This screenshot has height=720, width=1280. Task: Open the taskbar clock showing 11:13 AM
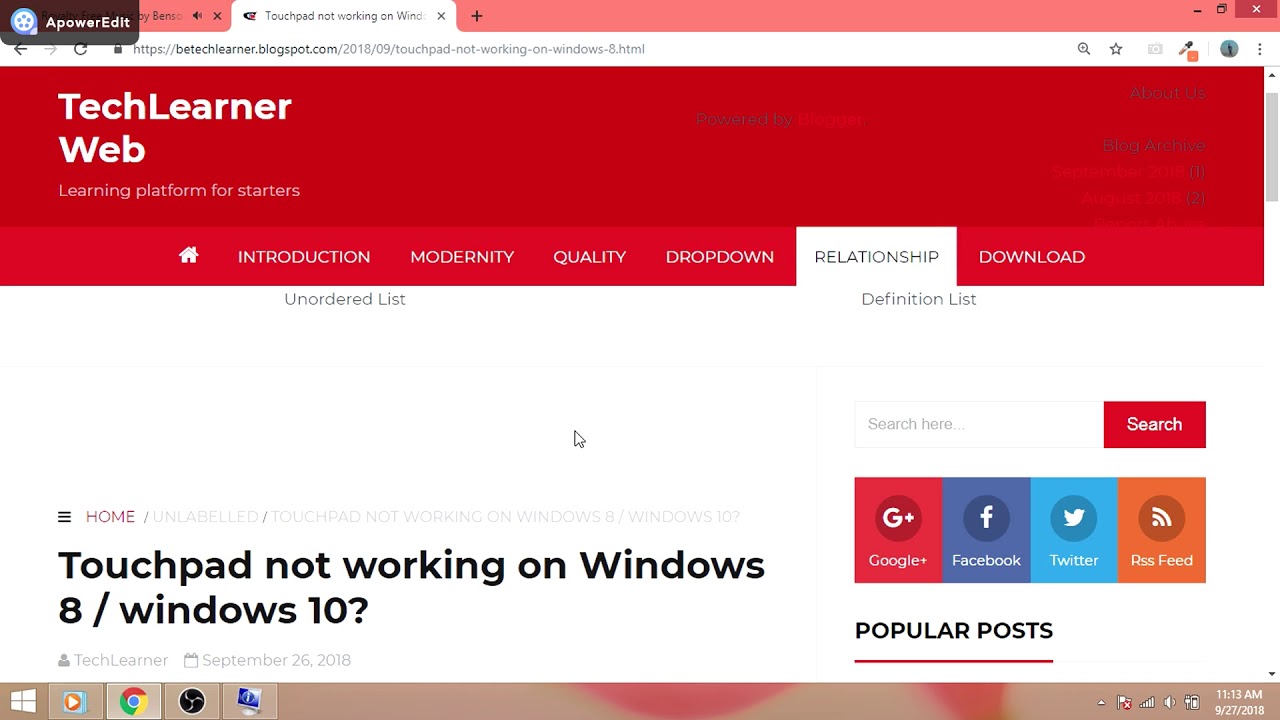coord(1239,702)
